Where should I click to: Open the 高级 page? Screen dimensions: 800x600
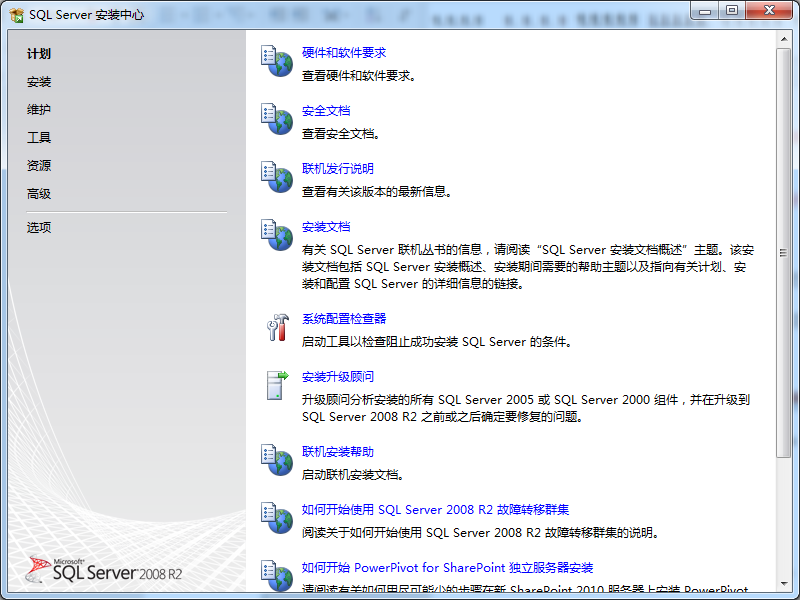tap(39, 193)
